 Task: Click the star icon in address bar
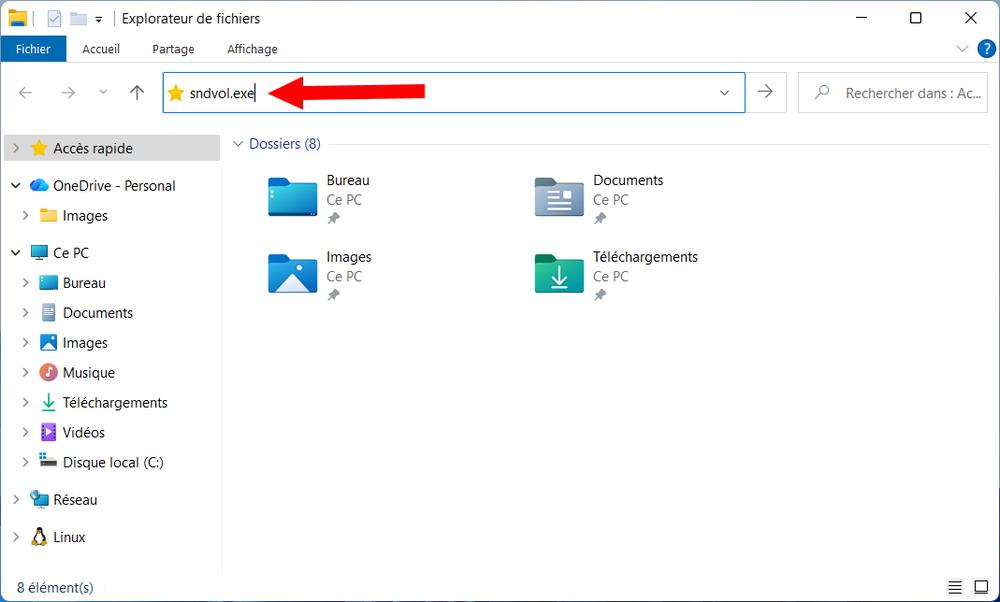pos(175,93)
